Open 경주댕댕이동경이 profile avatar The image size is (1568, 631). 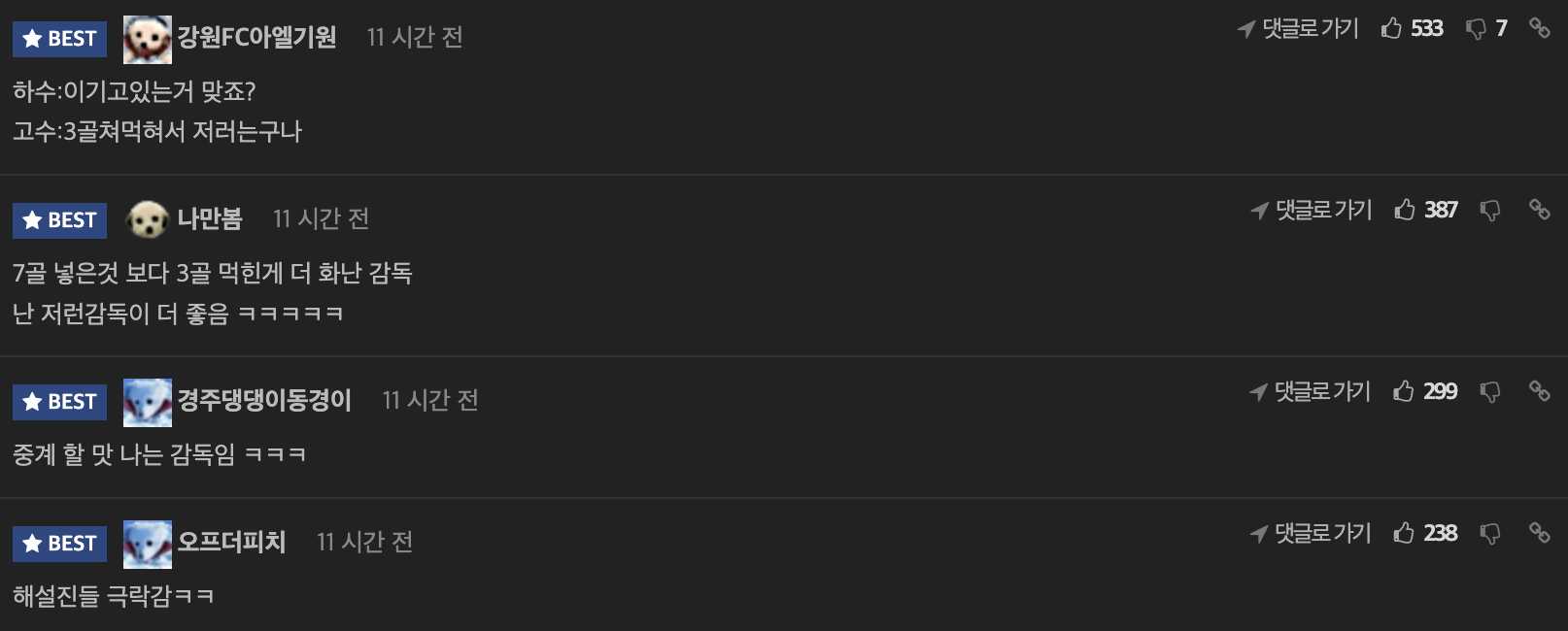(148, 403)
